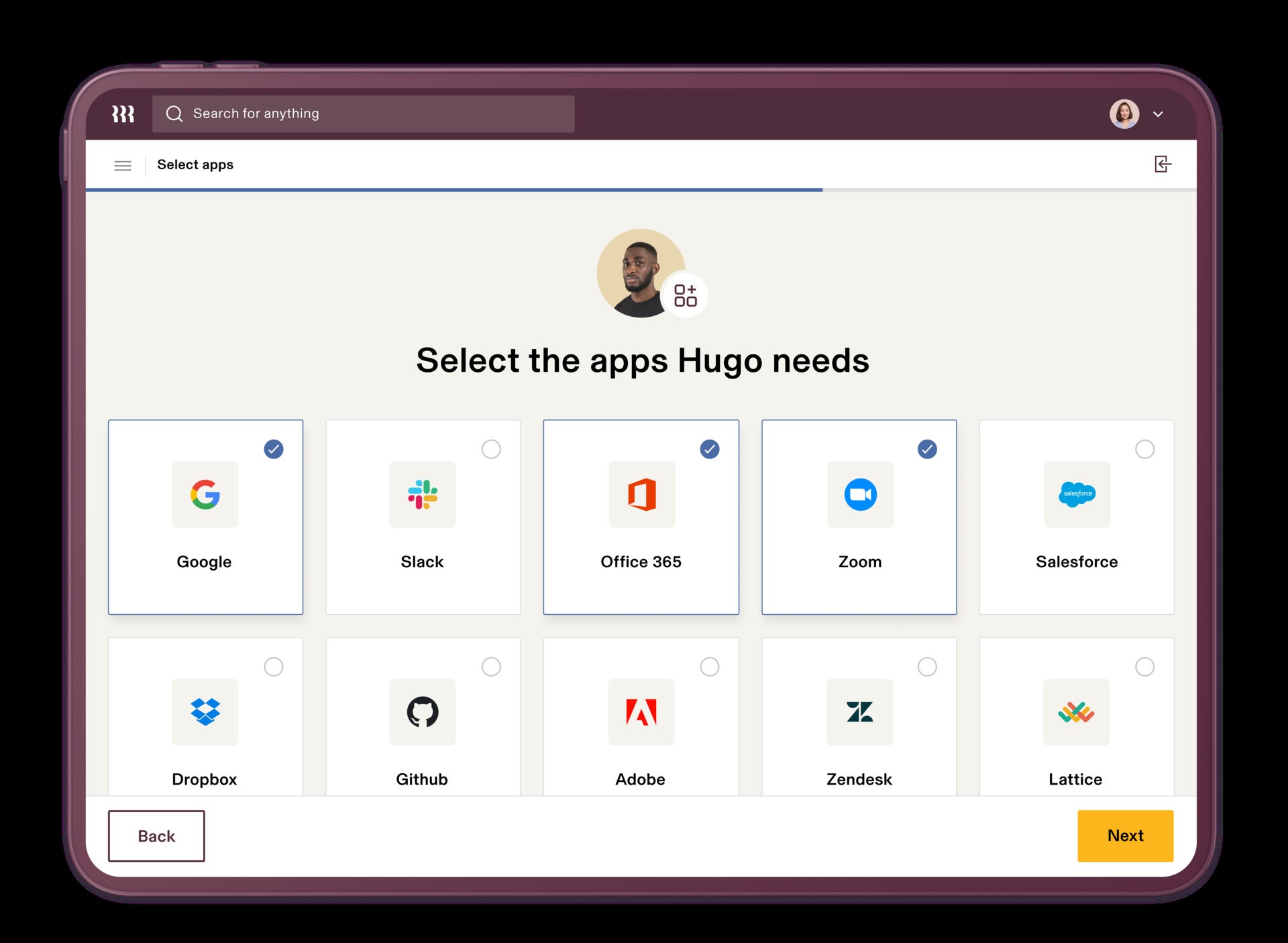Open the profile dropdown menu

[x=1124, y=113]
